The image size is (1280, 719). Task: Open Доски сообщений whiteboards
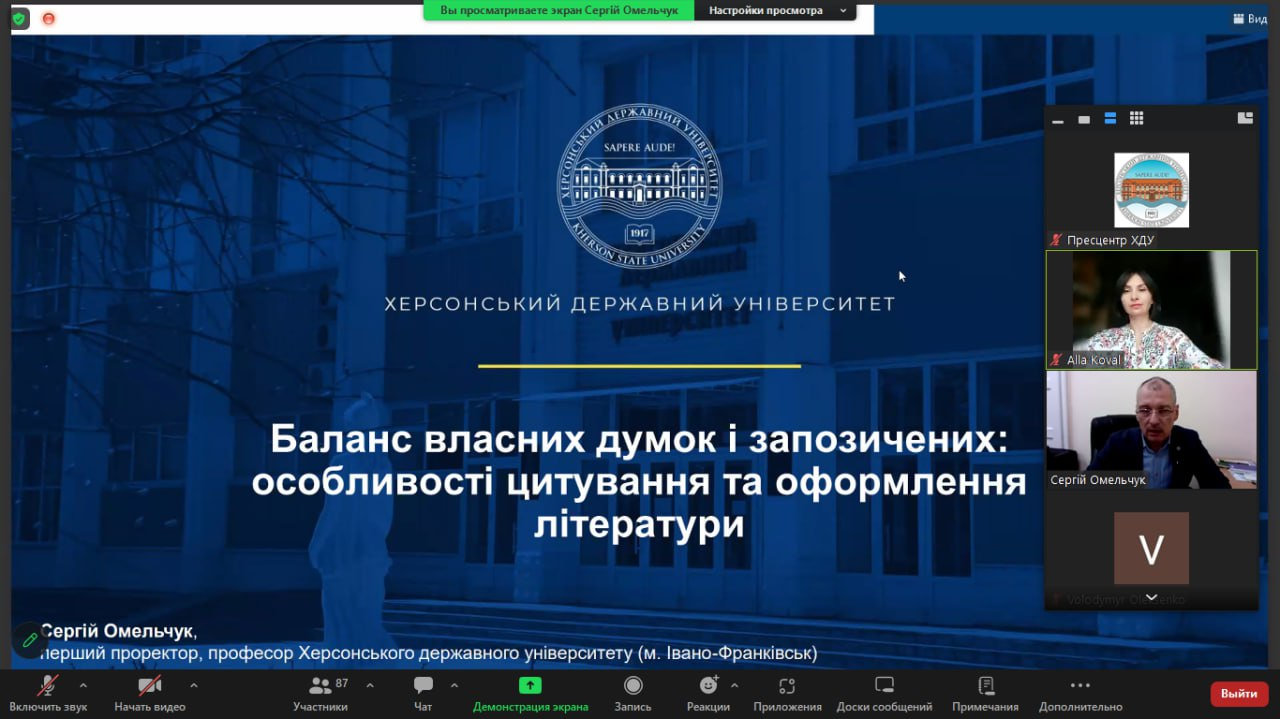point(885,693)
